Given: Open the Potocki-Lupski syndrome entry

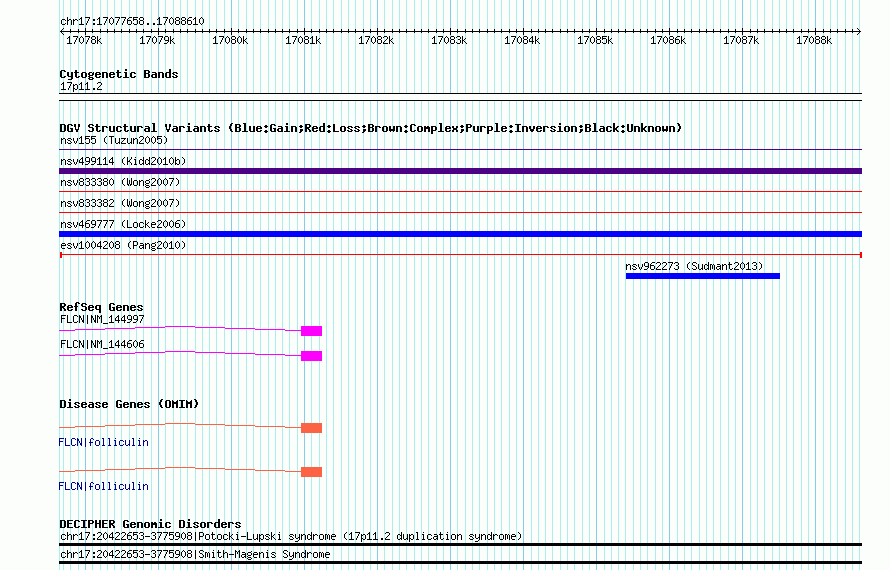Looking at the screenshot, I should point(291,537).
